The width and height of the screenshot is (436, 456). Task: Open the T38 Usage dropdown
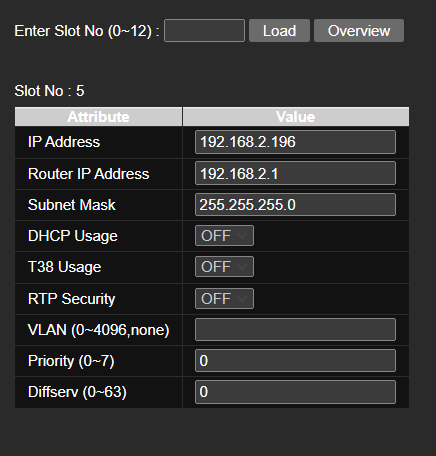tap(224, 267)
